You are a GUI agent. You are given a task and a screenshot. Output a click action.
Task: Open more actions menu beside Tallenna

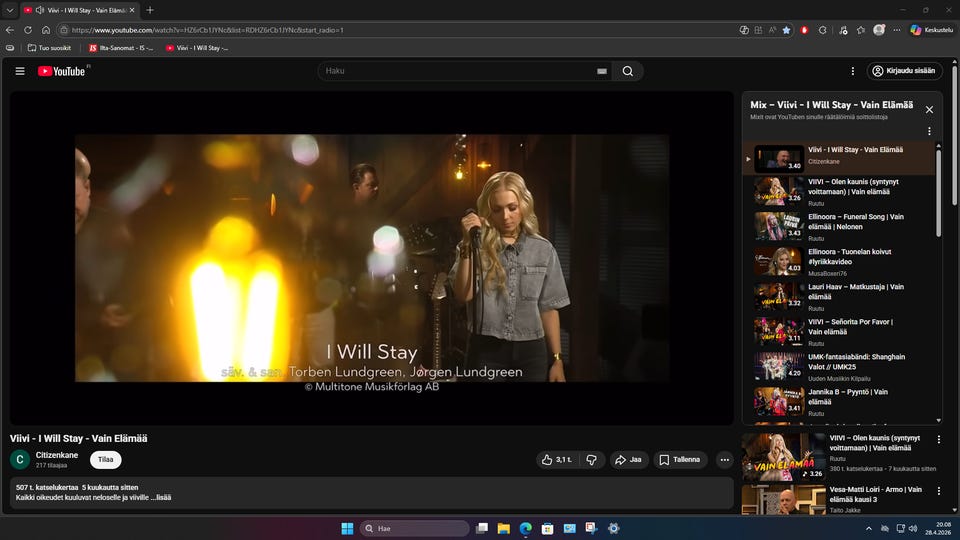[x=725, y=460]
